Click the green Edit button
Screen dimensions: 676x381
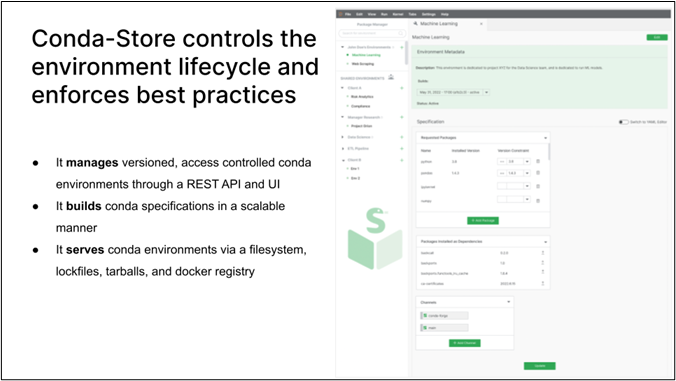point(657,37)
